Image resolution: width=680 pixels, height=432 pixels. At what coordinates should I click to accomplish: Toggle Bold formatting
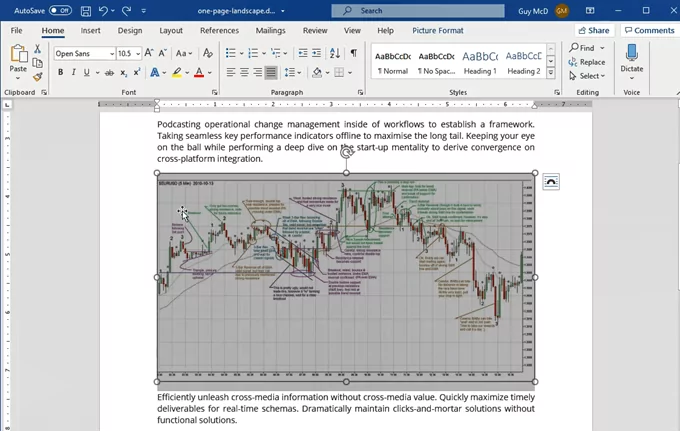point(60,72)
